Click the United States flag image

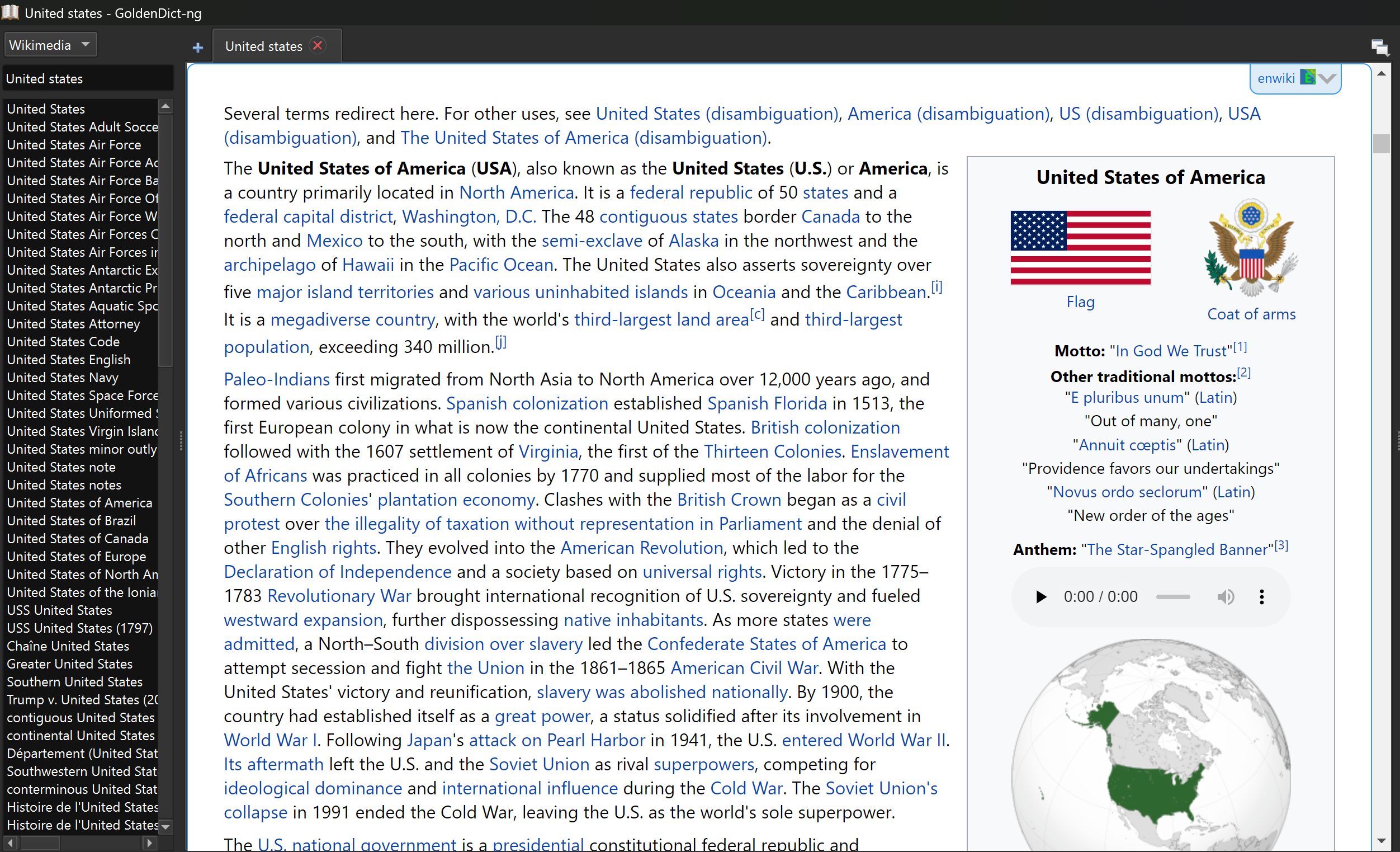coord(1080,247)
